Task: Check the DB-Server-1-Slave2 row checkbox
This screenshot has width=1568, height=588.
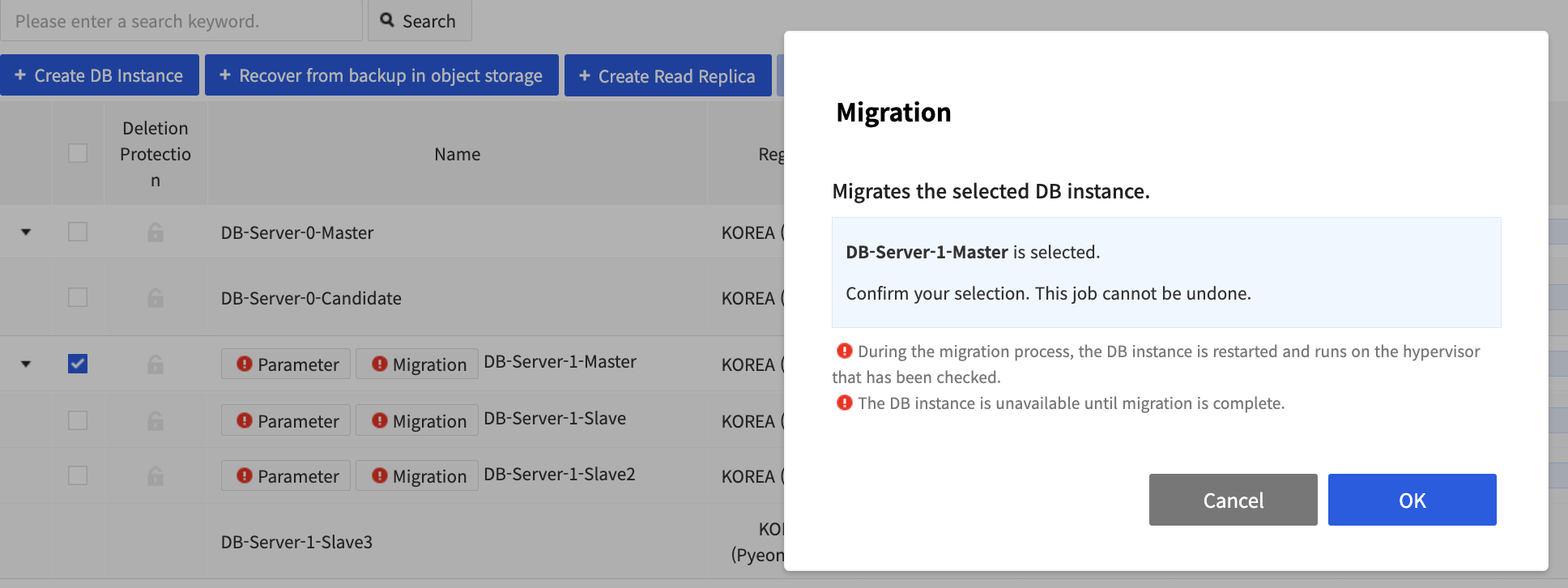Action: 78,475
